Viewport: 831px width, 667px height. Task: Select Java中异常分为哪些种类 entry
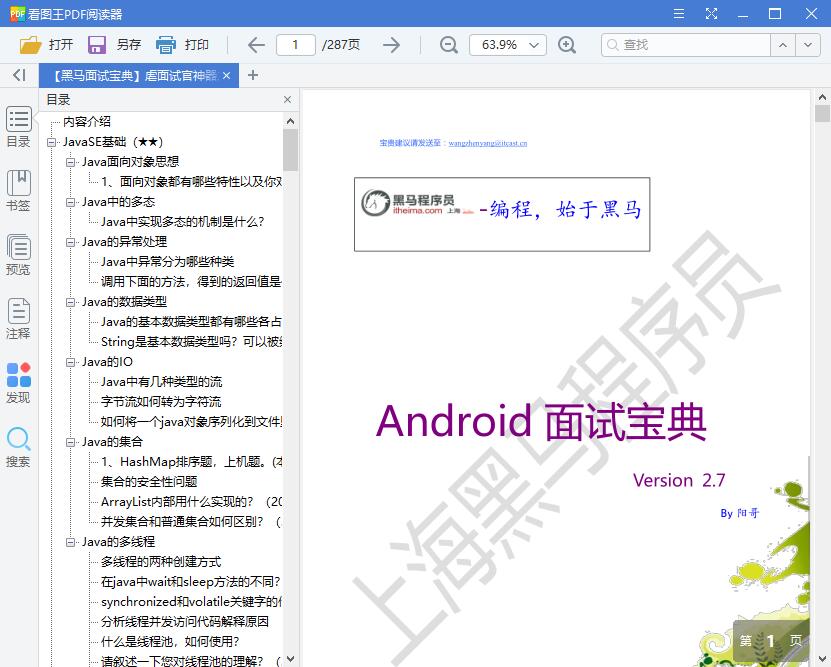[x=167, y=262]
